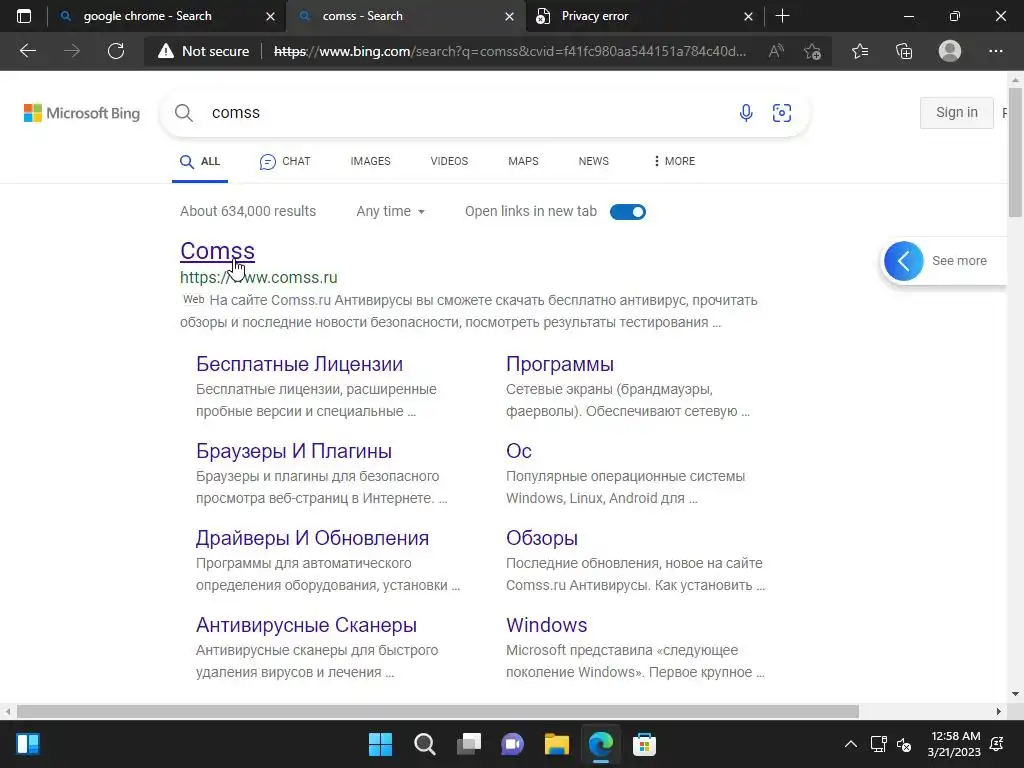Start voice search with the microphone icon
Viewport: 1024px width, 768px height.
(746, 113)
